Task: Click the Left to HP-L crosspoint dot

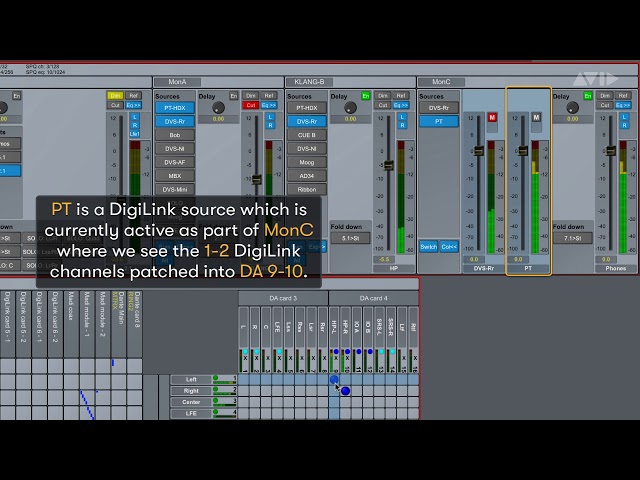Action: tap(334, 380)
